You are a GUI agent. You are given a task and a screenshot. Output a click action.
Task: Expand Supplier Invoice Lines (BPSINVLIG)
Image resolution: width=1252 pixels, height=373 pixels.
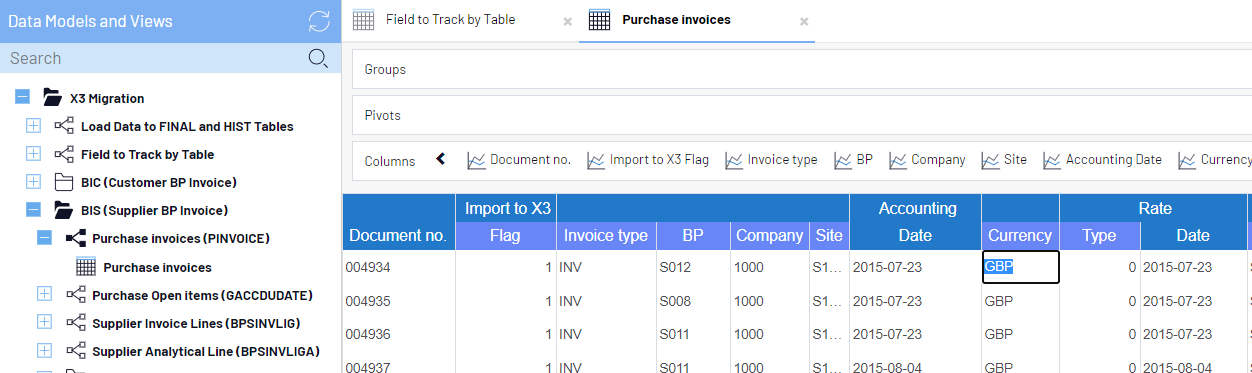point(44,322)
